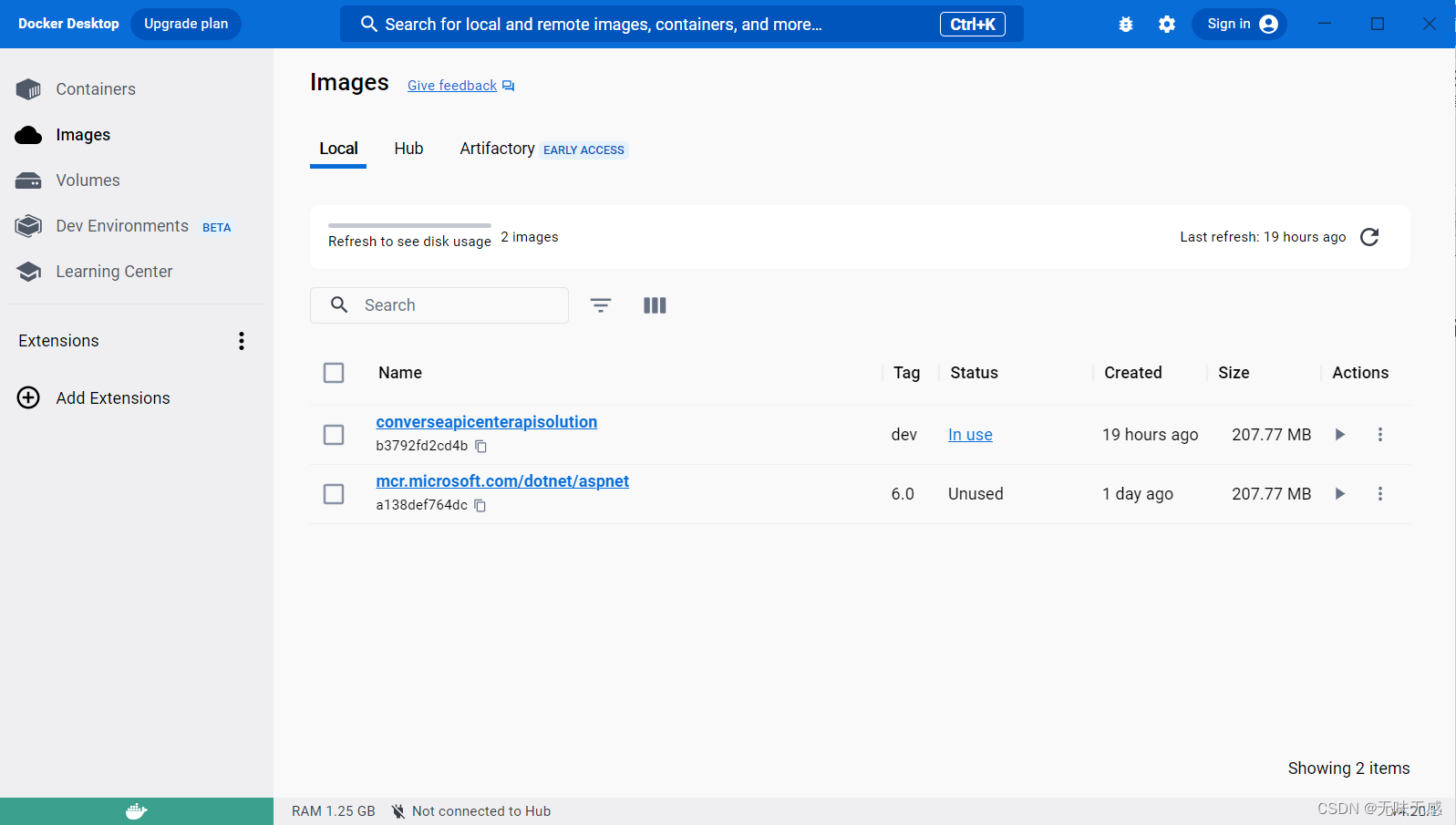Viewport: 1456px width, 825px height.
Task: Run the mcr.microsoft.com/dotnet/aspnet image
Action: point(1340,494)
